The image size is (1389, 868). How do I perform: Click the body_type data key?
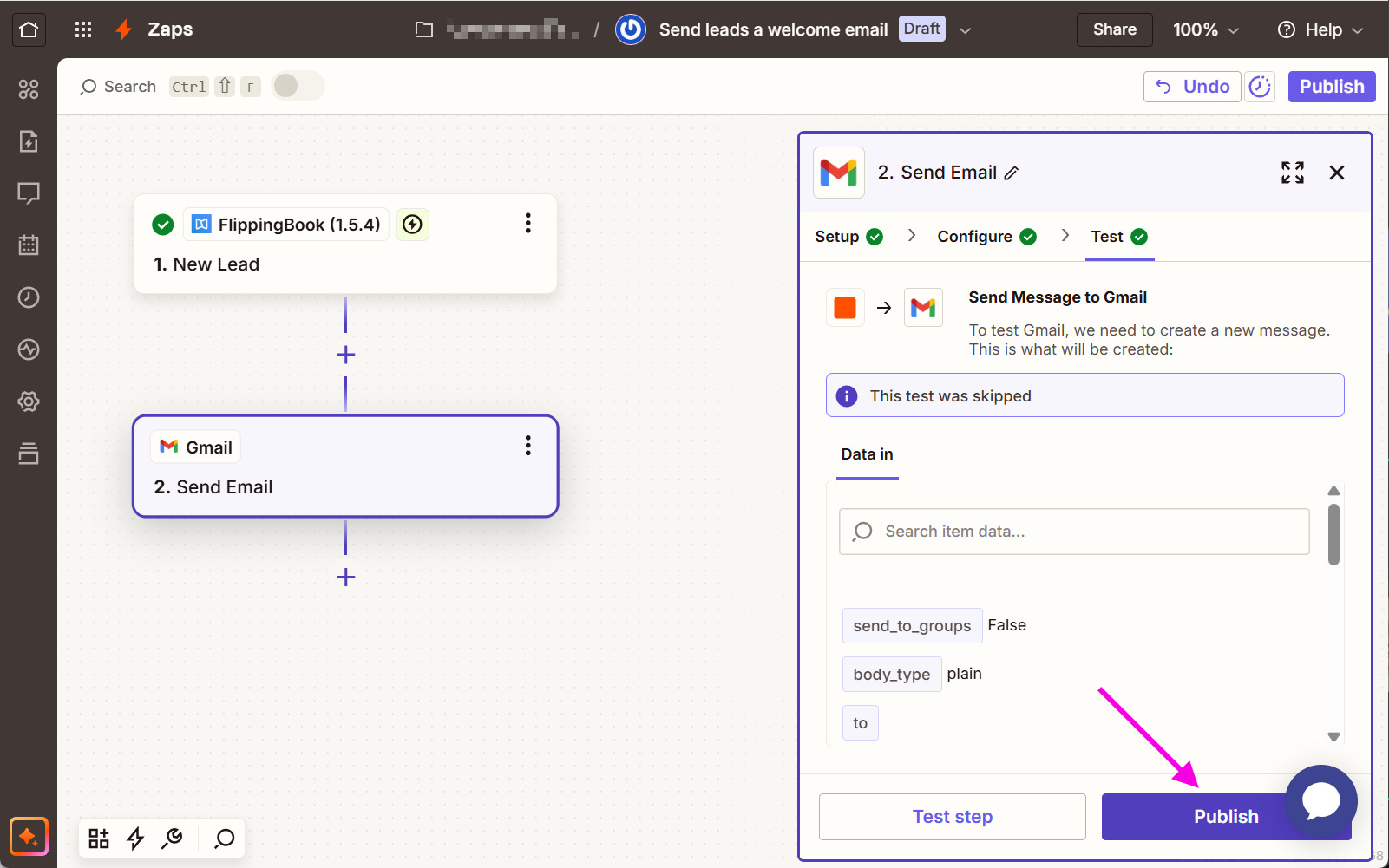pyautogui.click(x=892, y=675)
